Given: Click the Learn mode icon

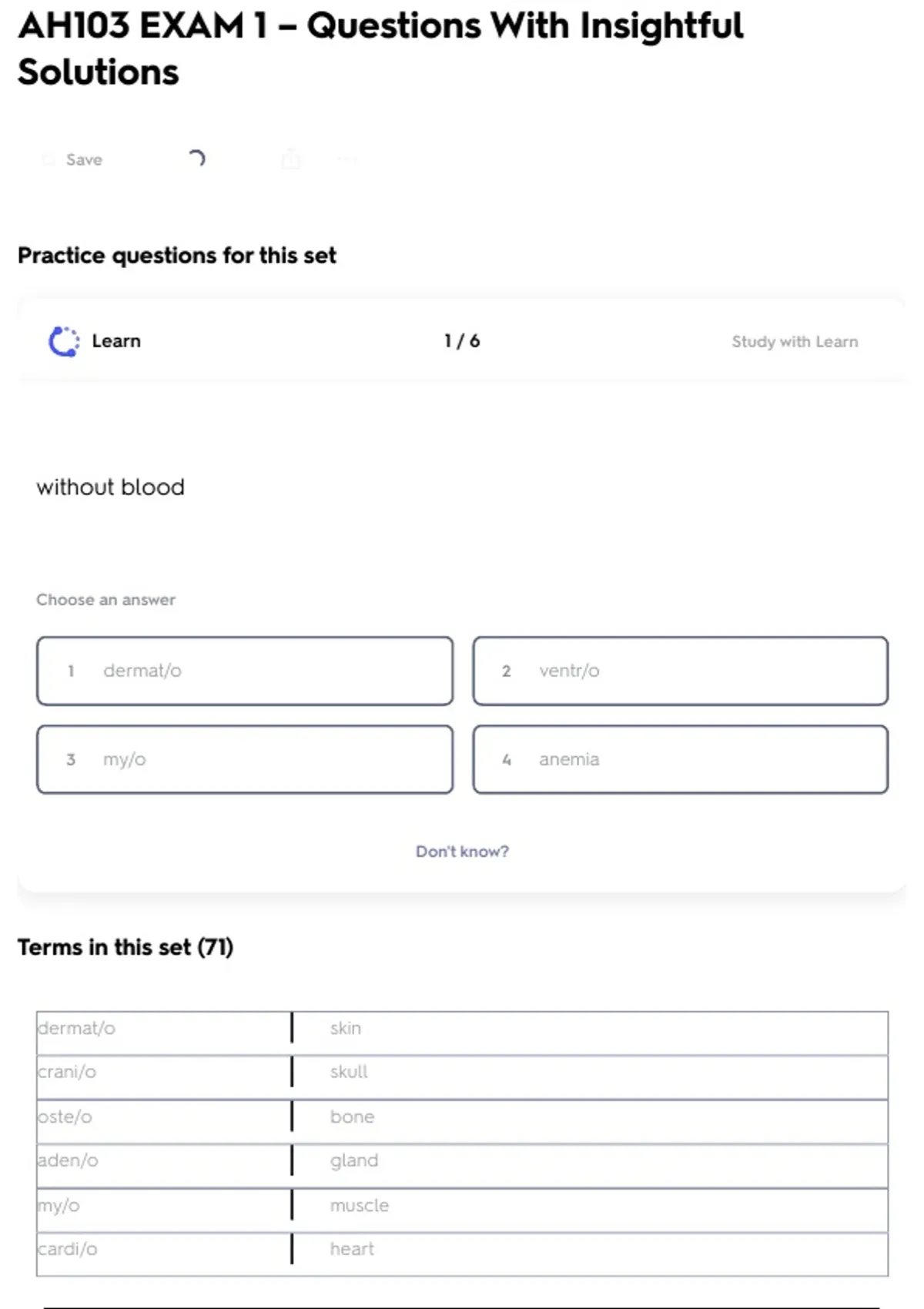Looking at the screenshot, I should (x=64, y=342).
